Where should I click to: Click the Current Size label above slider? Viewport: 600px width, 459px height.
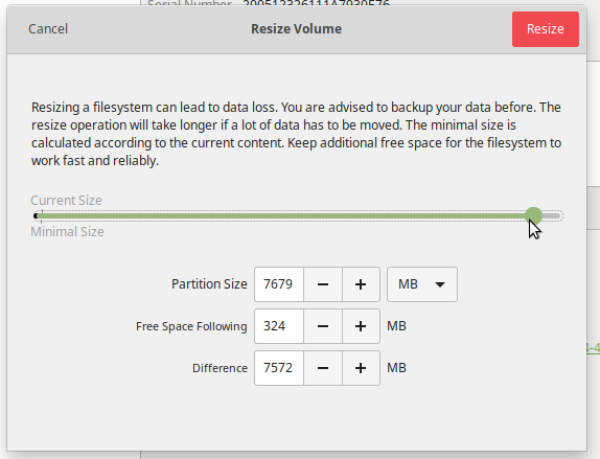[x=66, y=200]
